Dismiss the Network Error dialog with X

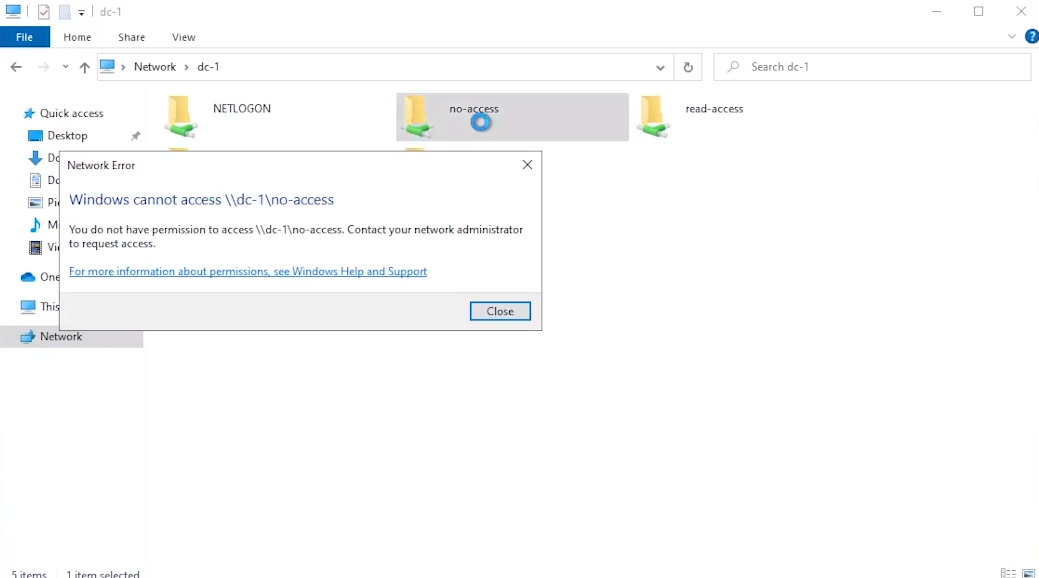(527, 164)
